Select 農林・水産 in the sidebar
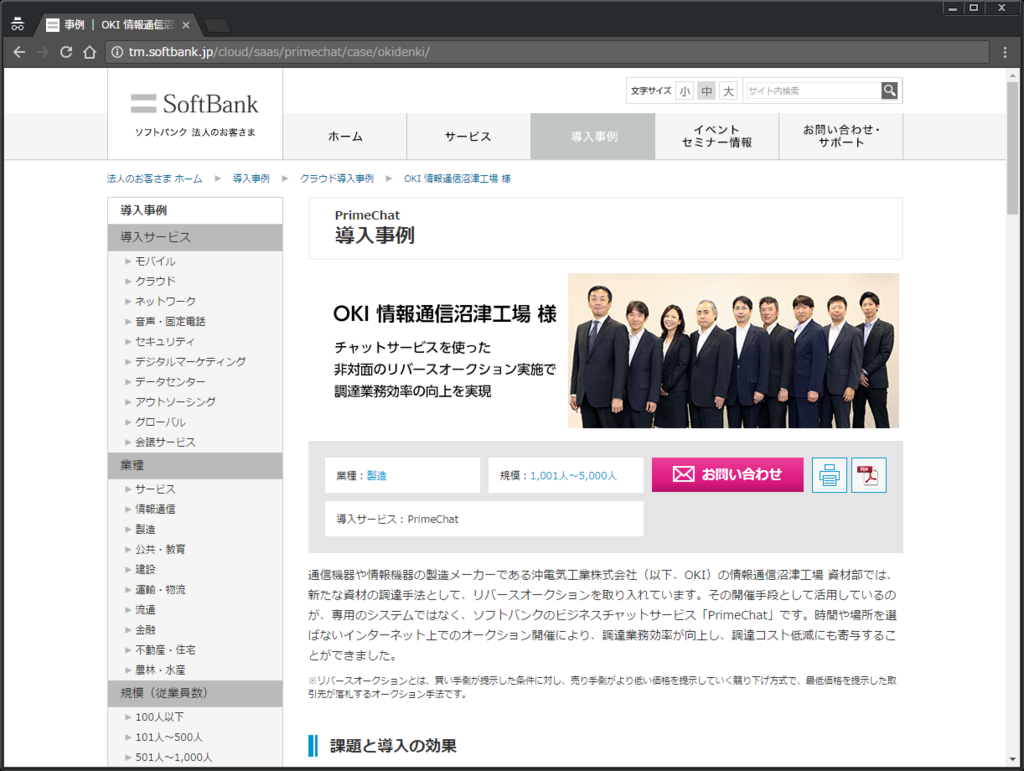 [161, 670]
